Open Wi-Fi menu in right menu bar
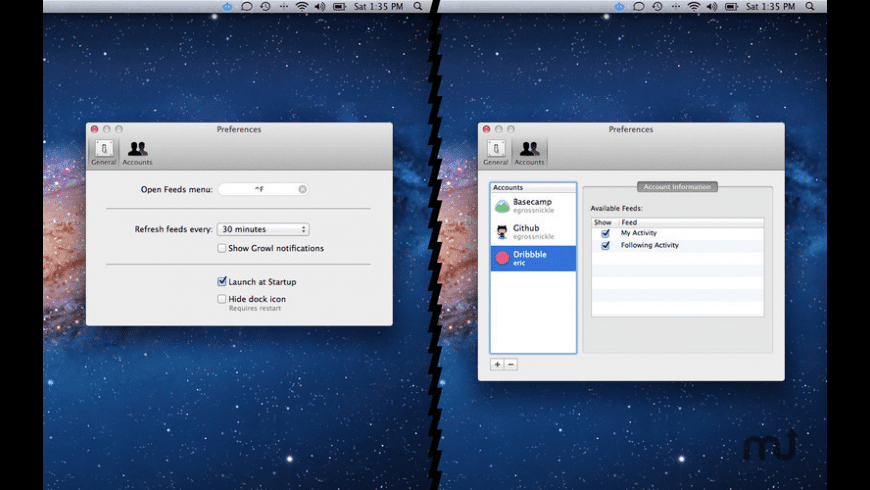 694,7
